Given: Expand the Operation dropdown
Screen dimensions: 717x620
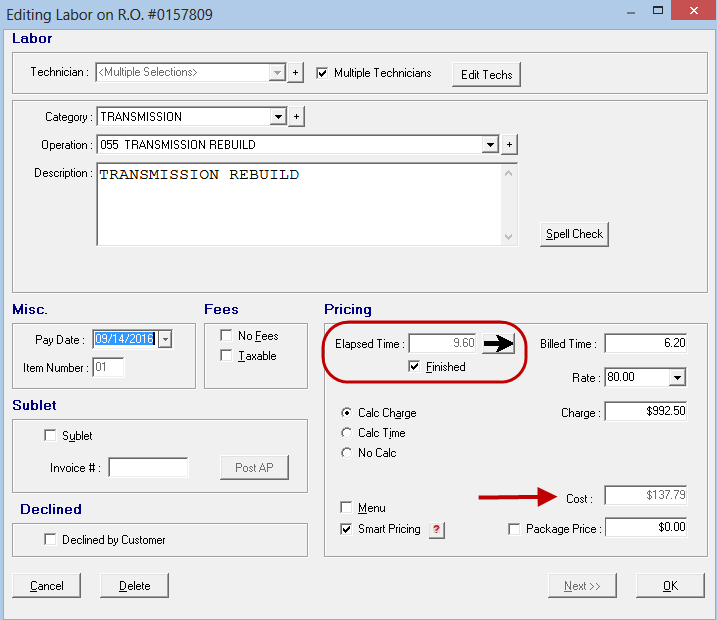Looking at the screenshot, I should (490, 145).
